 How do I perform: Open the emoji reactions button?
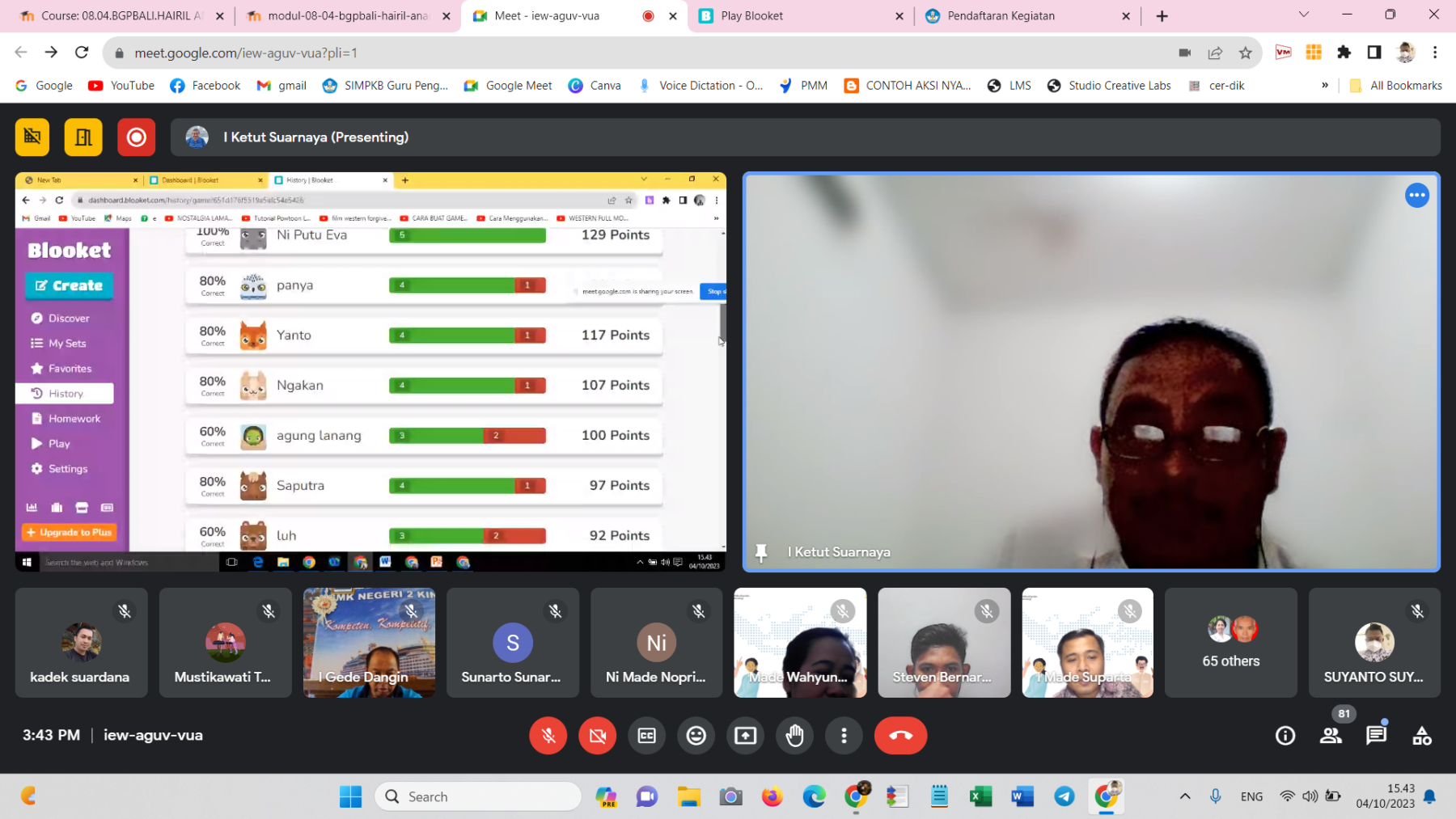pyautogui.click(x=696, y=735)
